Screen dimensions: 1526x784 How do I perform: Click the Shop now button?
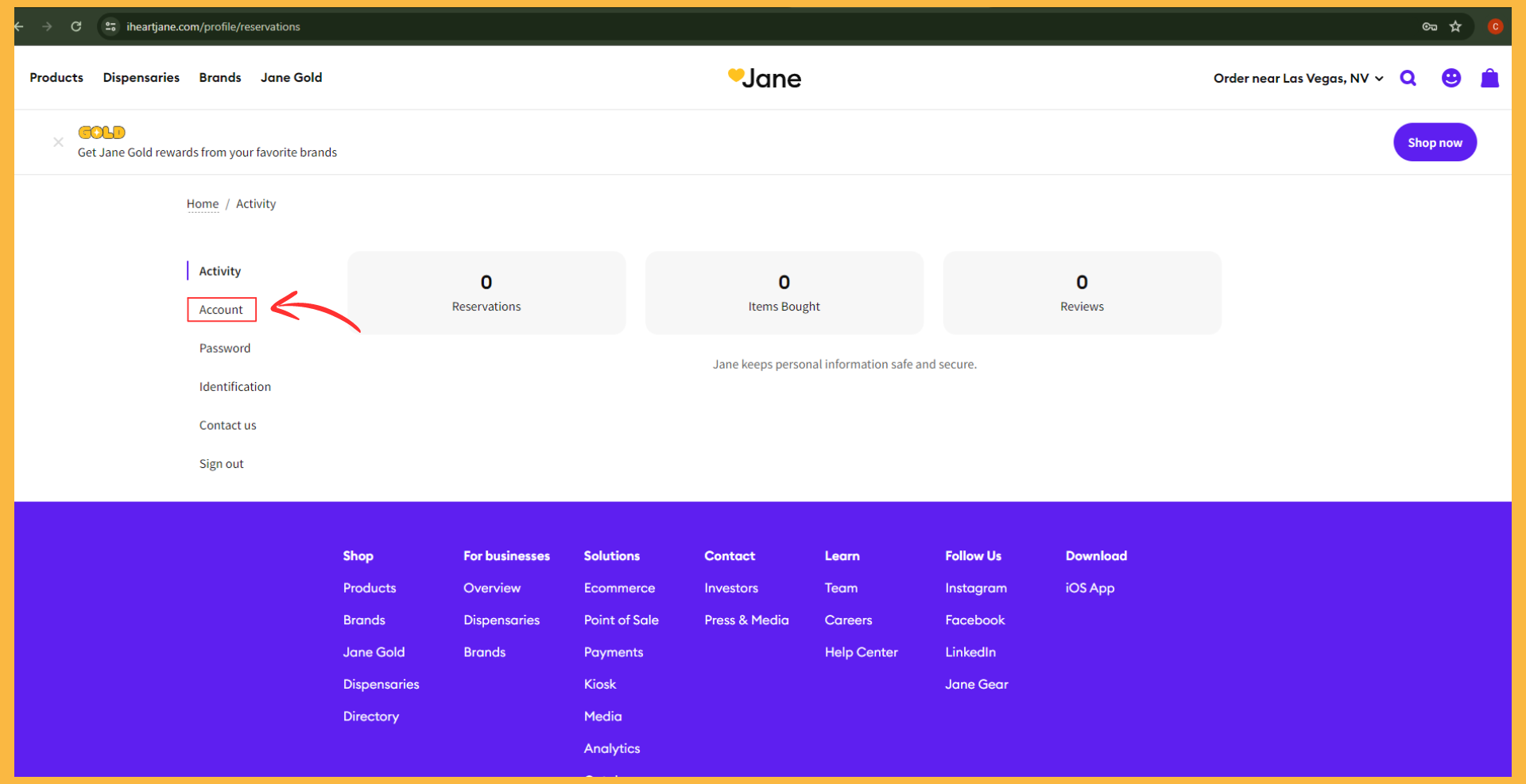1435,142
